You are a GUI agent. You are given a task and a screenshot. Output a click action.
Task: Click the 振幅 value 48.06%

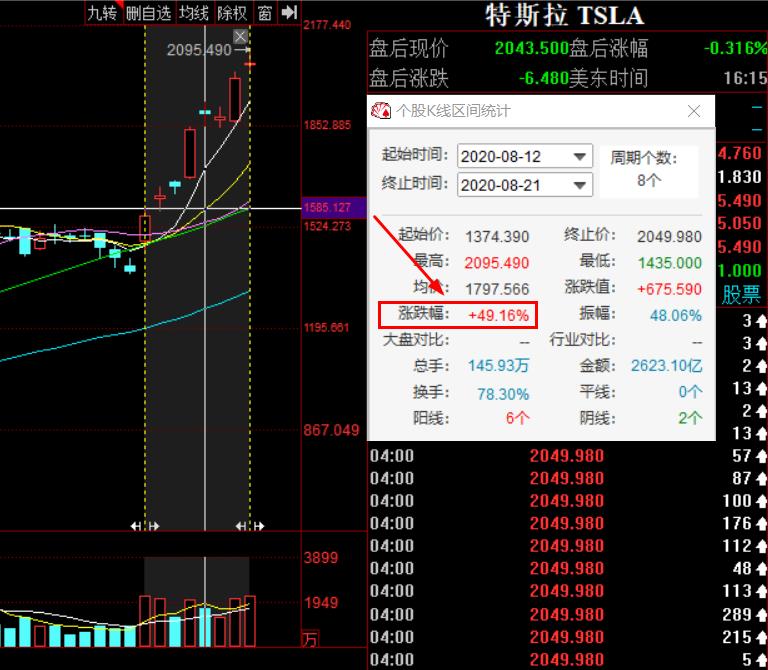click(676, 315)
